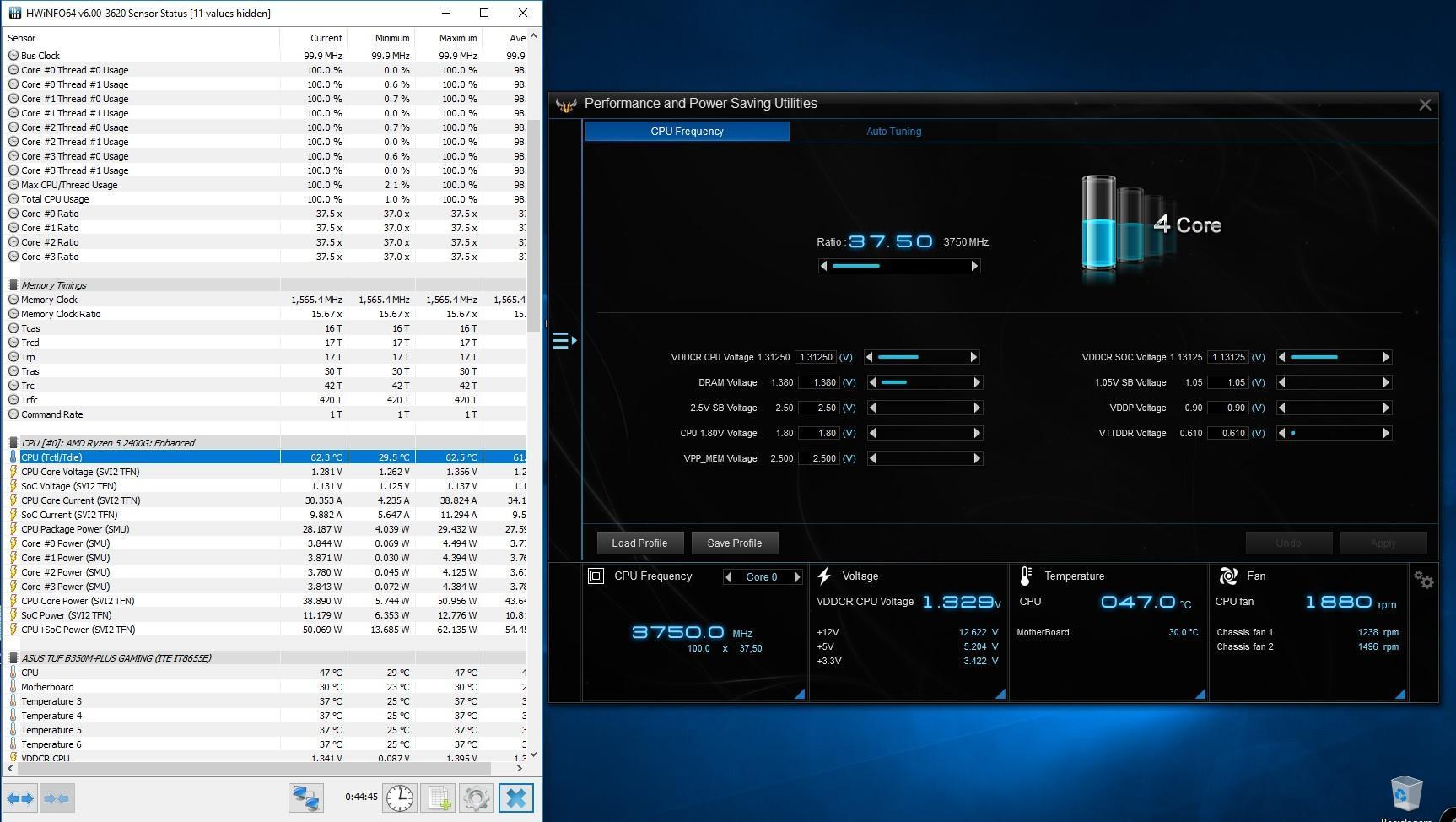Image resolution: width=1456 pixels, height=822 pixels.
Task: Click HWiNFO blue X close-sensors button
Action: pyautogui.click(x=516, y=798)
